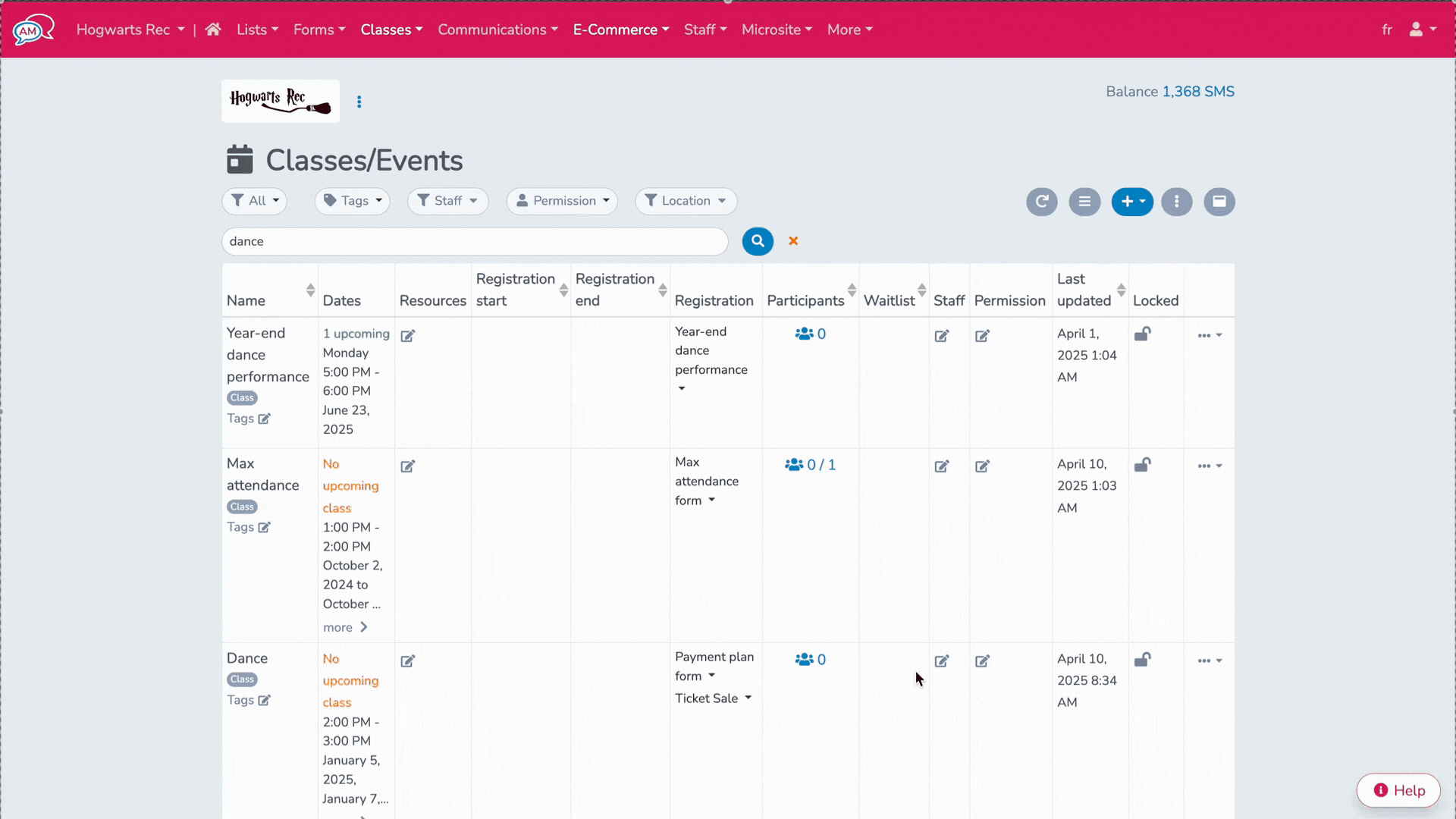This screenshot has width=1456, height=819.
Task: Toggle the lock for Year-end dance performance
Action: pyautogui.click(x=1143, y=334)
